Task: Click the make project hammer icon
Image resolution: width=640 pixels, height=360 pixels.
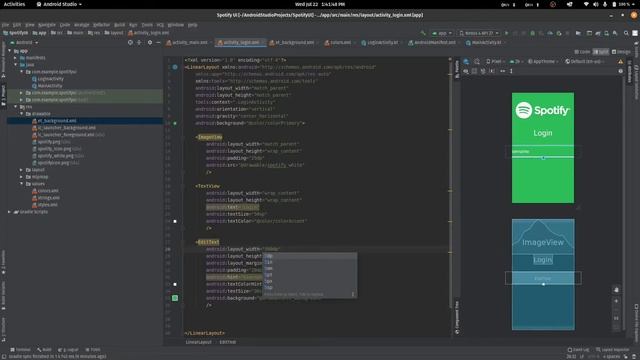Action: [423, 33]
